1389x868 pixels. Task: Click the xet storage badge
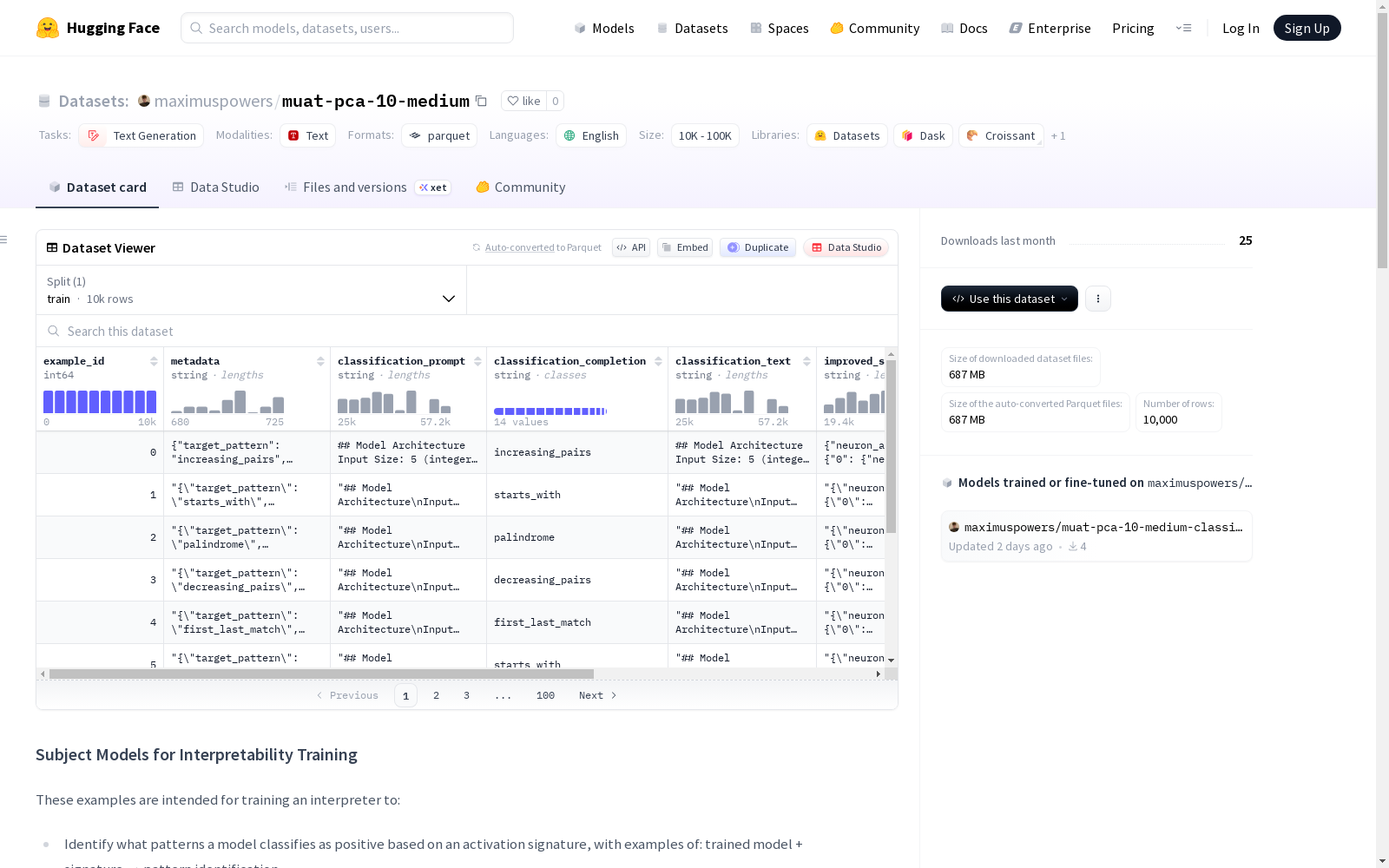[433, 187]
